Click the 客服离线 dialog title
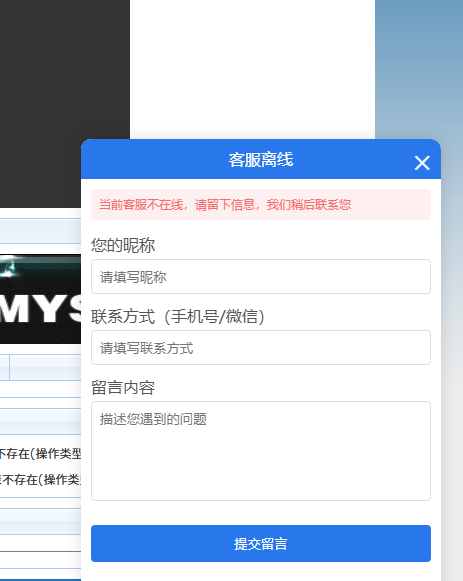 [x=261, y=160]
